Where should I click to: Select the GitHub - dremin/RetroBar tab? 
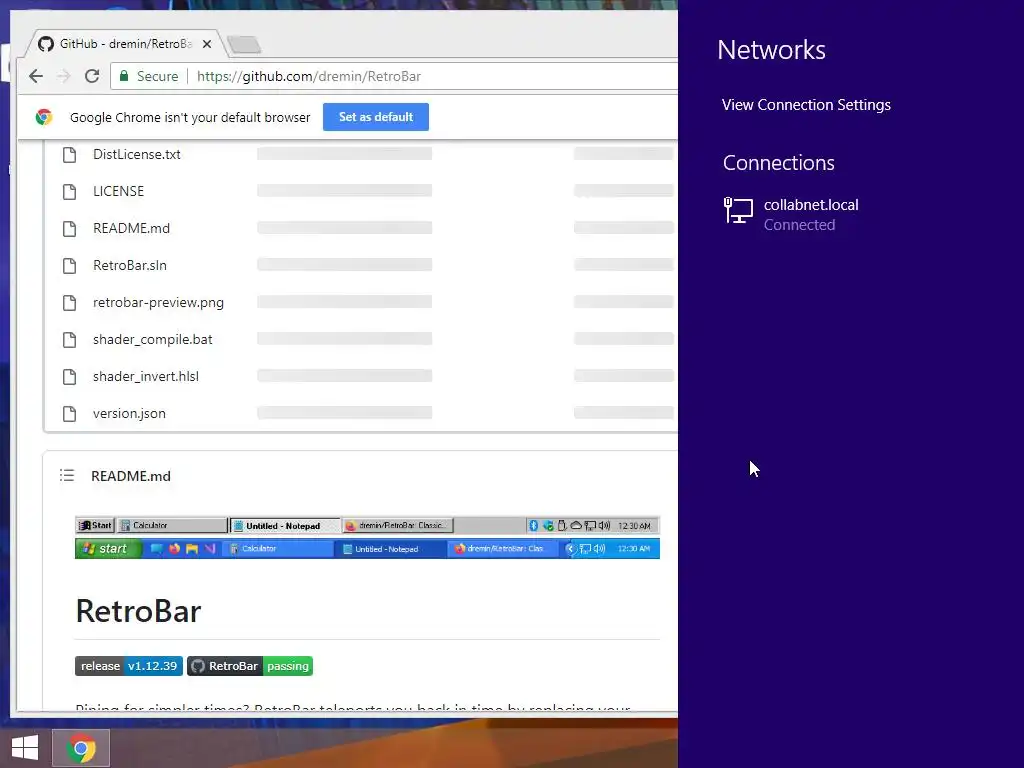pos(124,44)
